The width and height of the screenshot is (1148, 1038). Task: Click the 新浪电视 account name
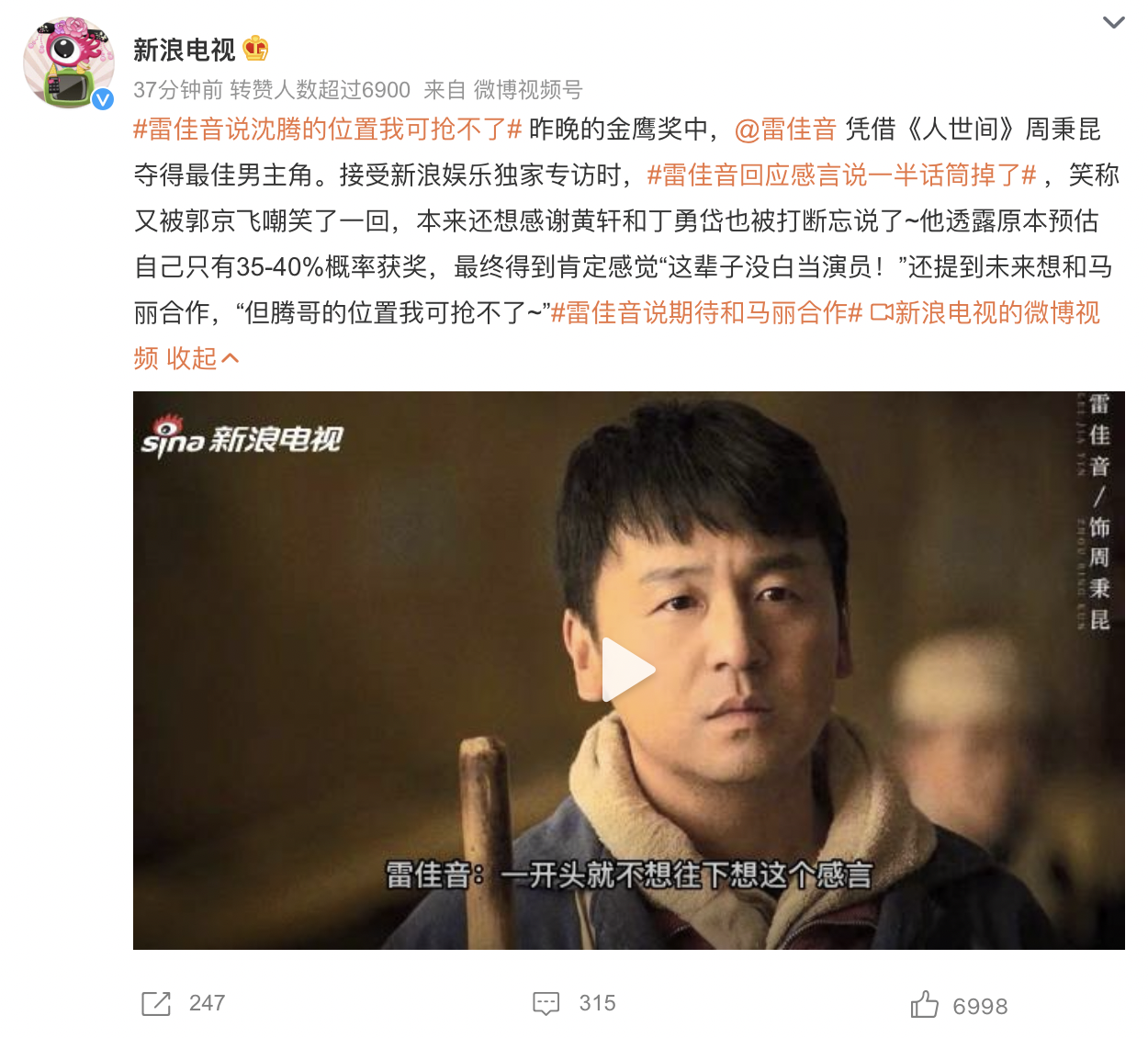click(x=185, y=50)
